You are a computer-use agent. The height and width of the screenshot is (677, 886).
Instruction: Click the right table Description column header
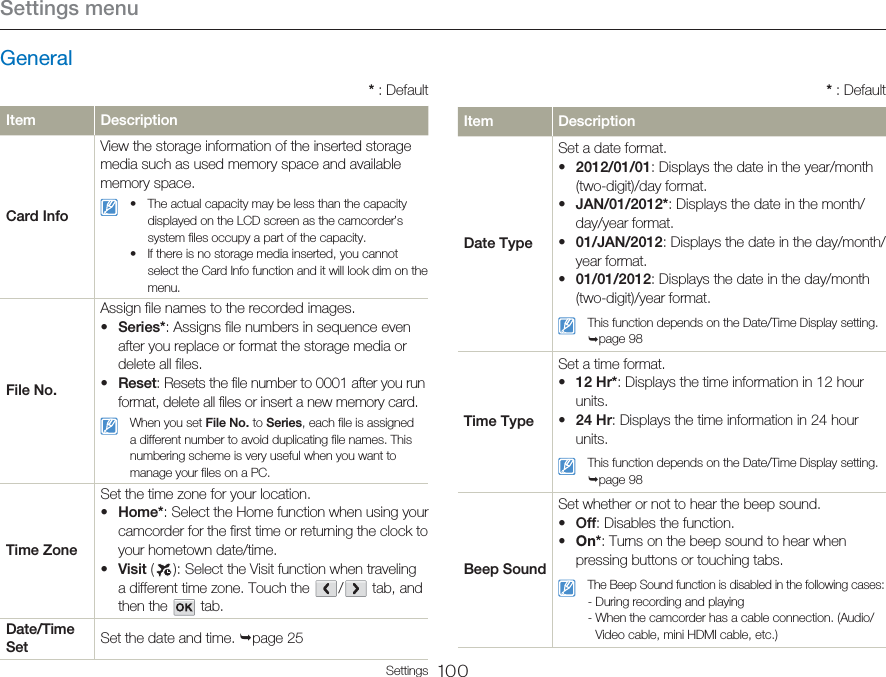click(719, 121)
